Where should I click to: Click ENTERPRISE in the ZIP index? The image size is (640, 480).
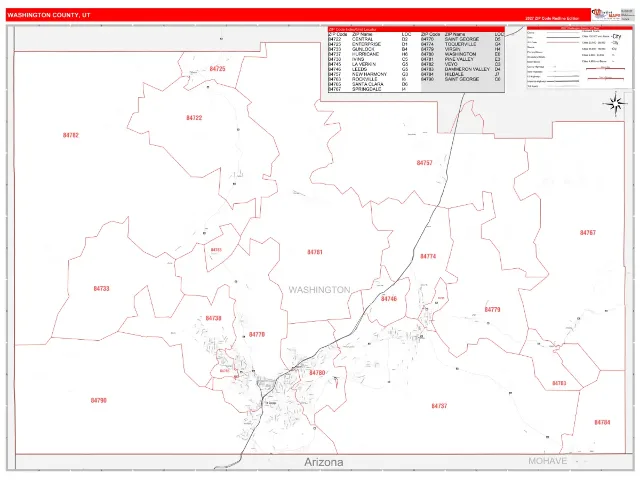367,44
